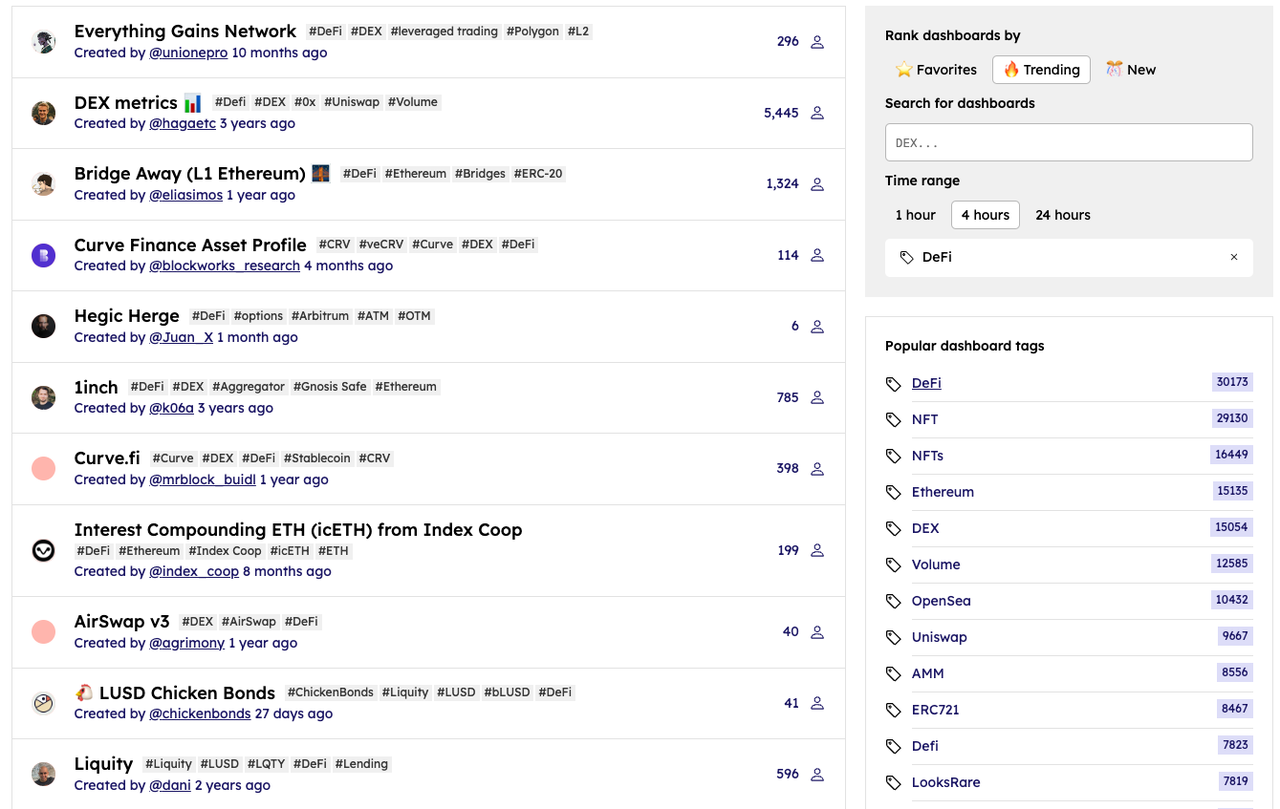This screenshot has height=809, width=1280.
Task: Click the person icon on Liquity row
Action: [x=817, y=774]
